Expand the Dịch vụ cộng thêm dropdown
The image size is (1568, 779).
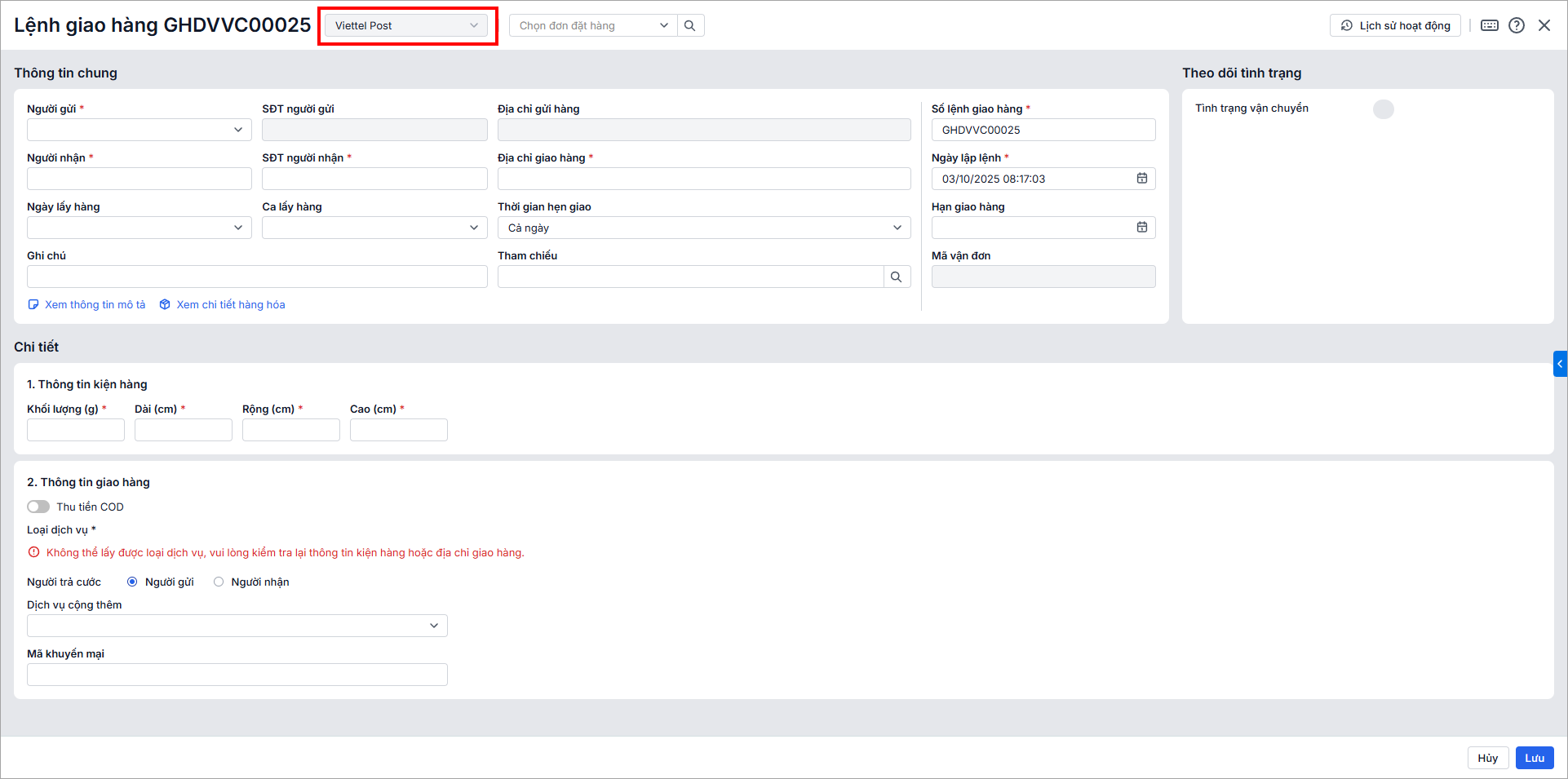coord(237,626)
